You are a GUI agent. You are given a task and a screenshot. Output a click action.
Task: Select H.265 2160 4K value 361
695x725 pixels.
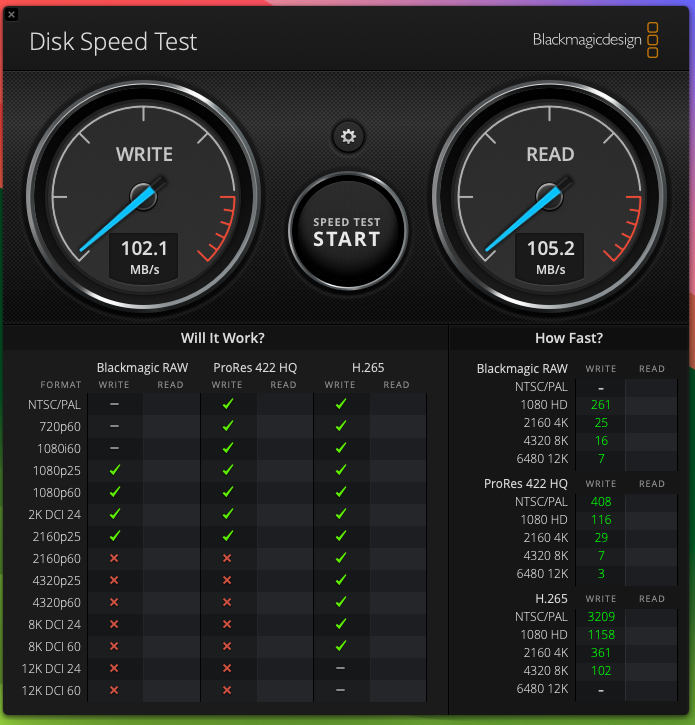601,653
